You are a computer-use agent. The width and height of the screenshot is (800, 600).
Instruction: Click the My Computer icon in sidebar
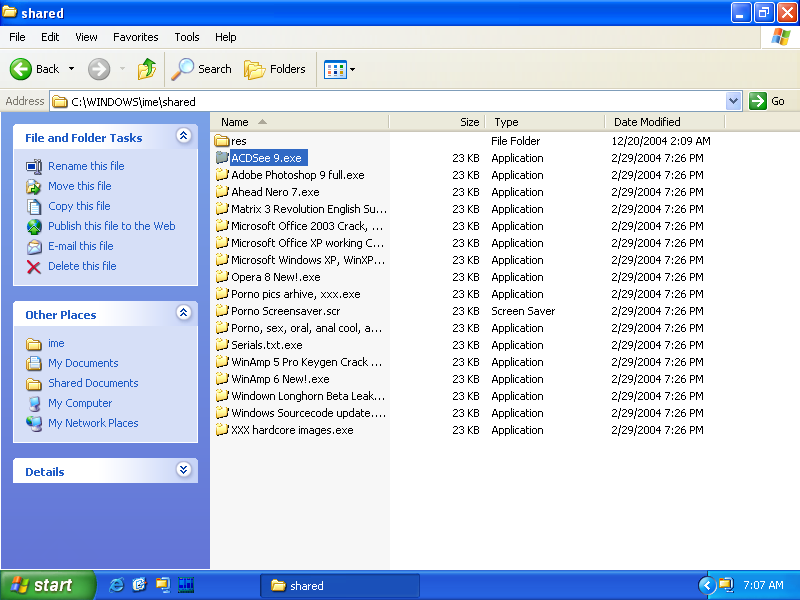click(34, 404)
